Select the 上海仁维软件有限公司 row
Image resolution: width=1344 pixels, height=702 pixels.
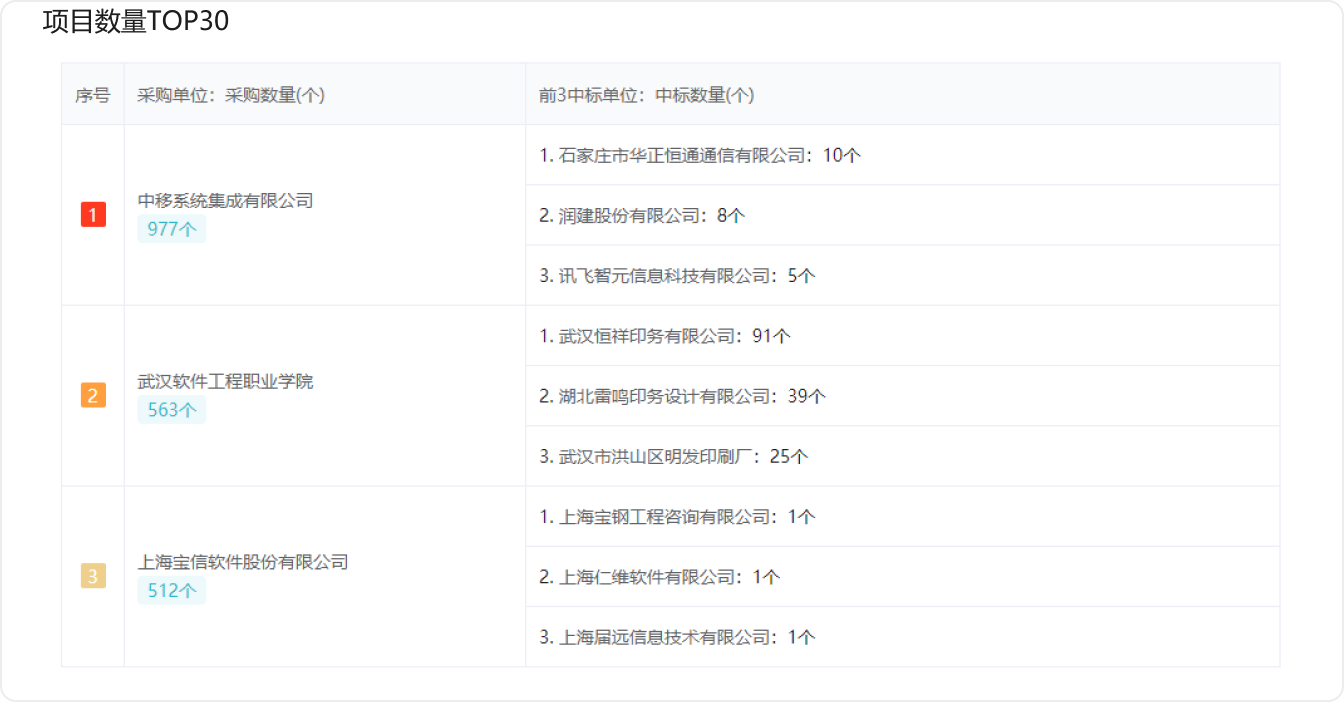pos(902,577)
